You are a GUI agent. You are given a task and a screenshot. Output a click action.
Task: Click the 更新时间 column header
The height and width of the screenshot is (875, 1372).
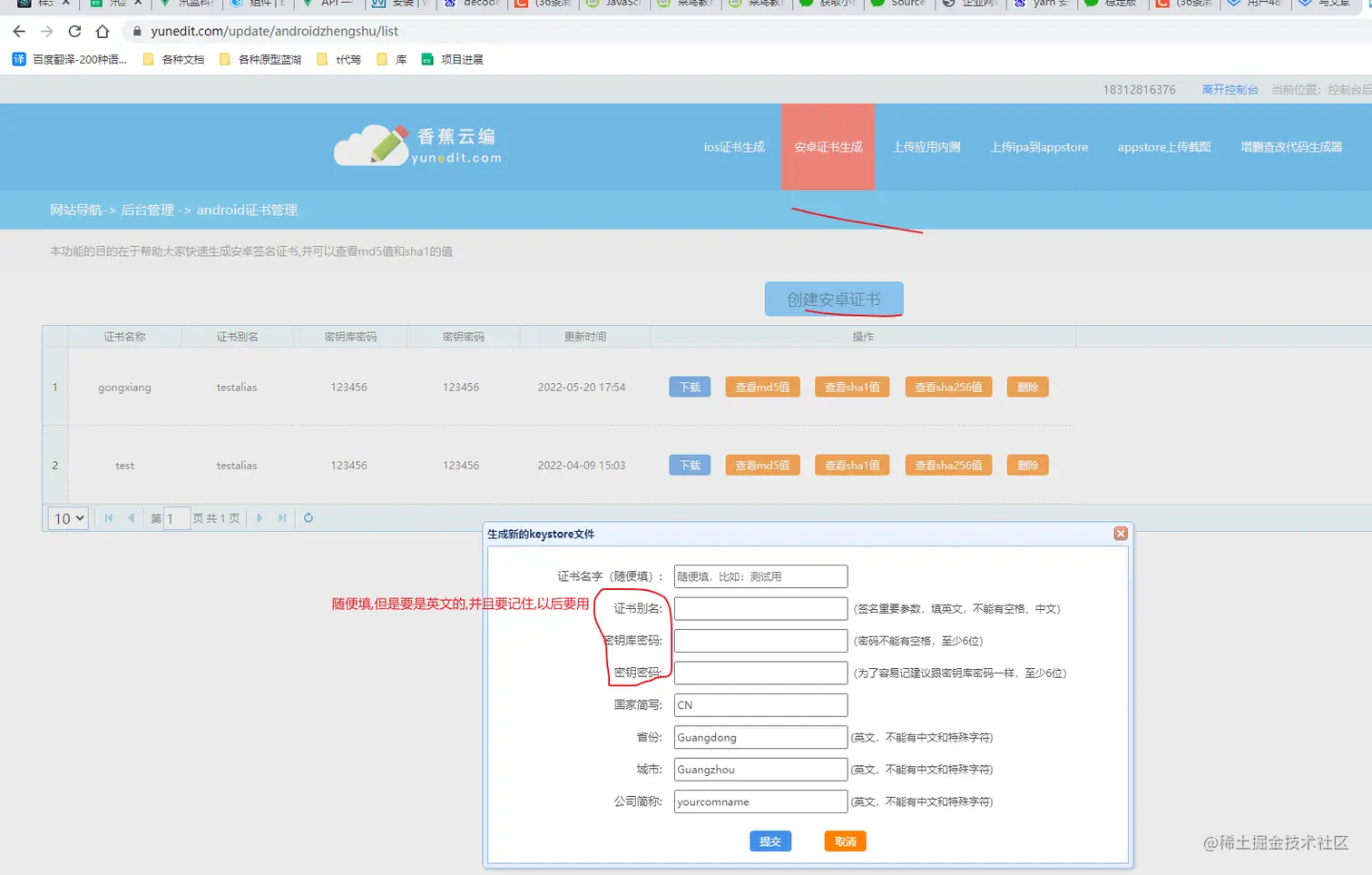pyautogui.click(x=585, y=337)
